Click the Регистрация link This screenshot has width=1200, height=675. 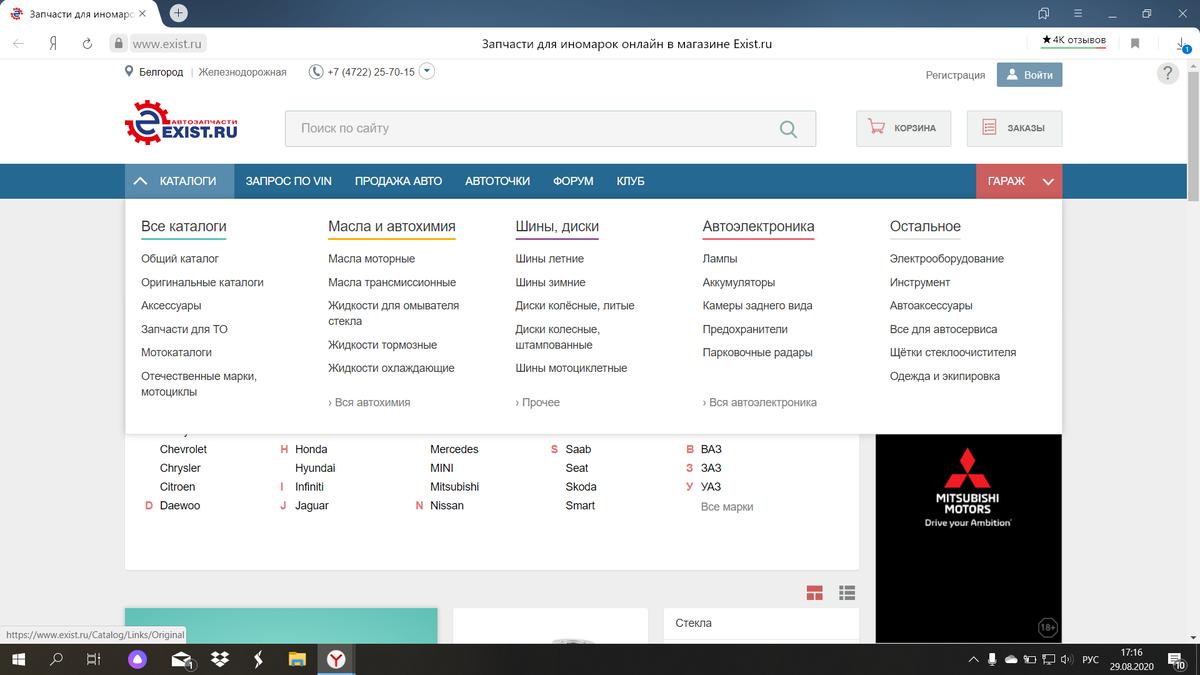955,75
